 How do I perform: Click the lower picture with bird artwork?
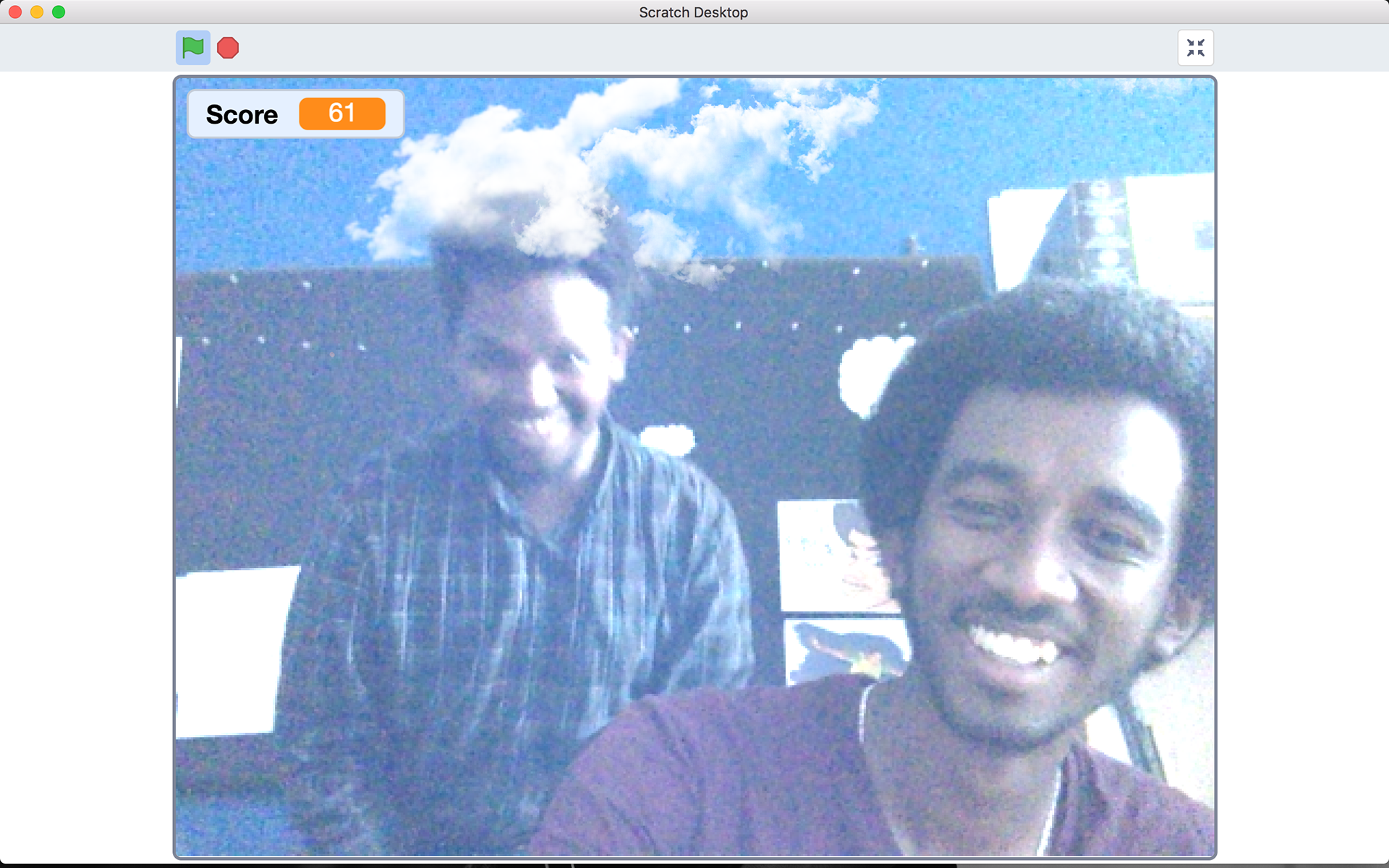[843, 651]
